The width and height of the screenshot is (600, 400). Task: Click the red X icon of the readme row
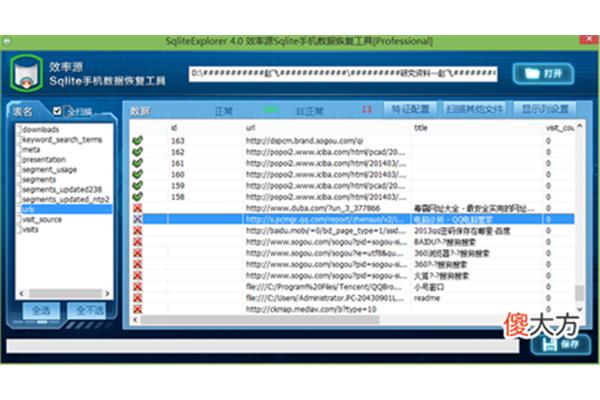137,298
